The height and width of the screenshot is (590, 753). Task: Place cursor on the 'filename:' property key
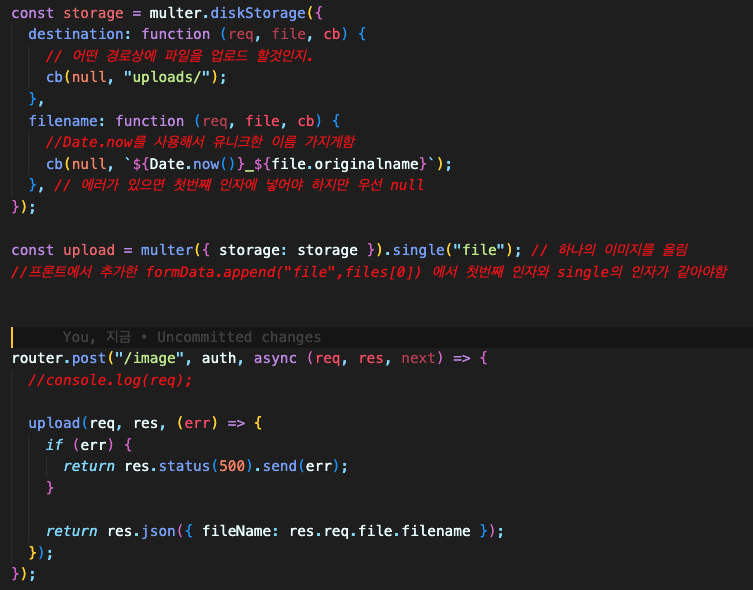[67, 121]
